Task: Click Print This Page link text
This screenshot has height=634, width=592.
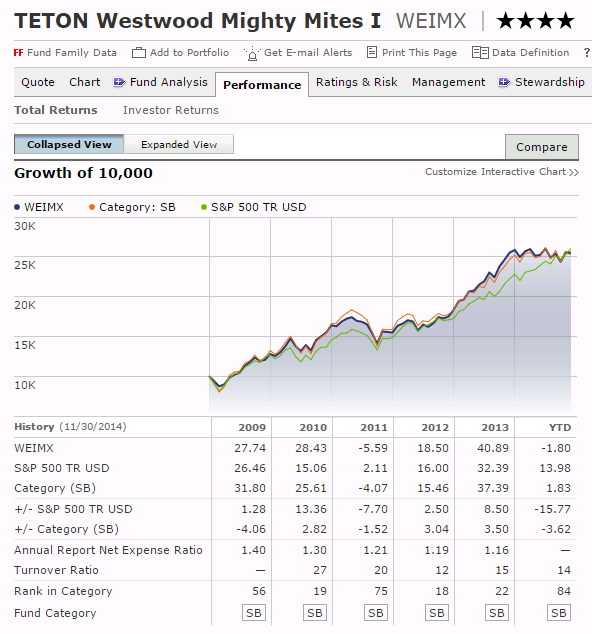Action: coord(419,53)
